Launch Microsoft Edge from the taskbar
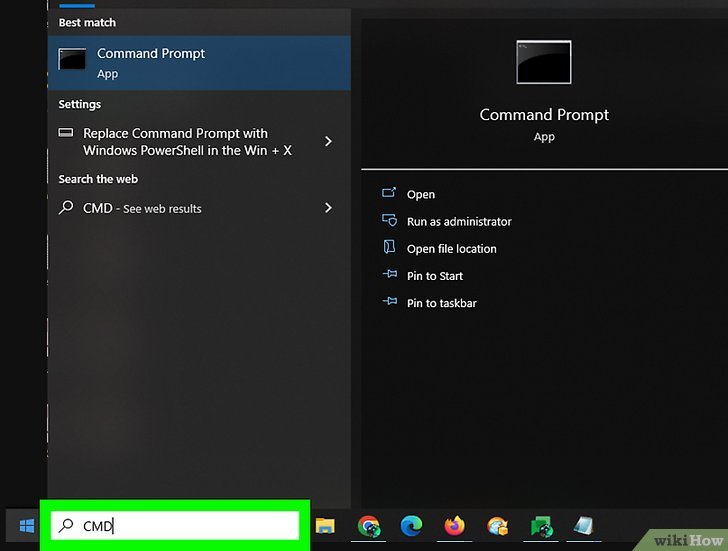Screen dimensions: 728x551 pyautogui.click(x=411, y=526)
